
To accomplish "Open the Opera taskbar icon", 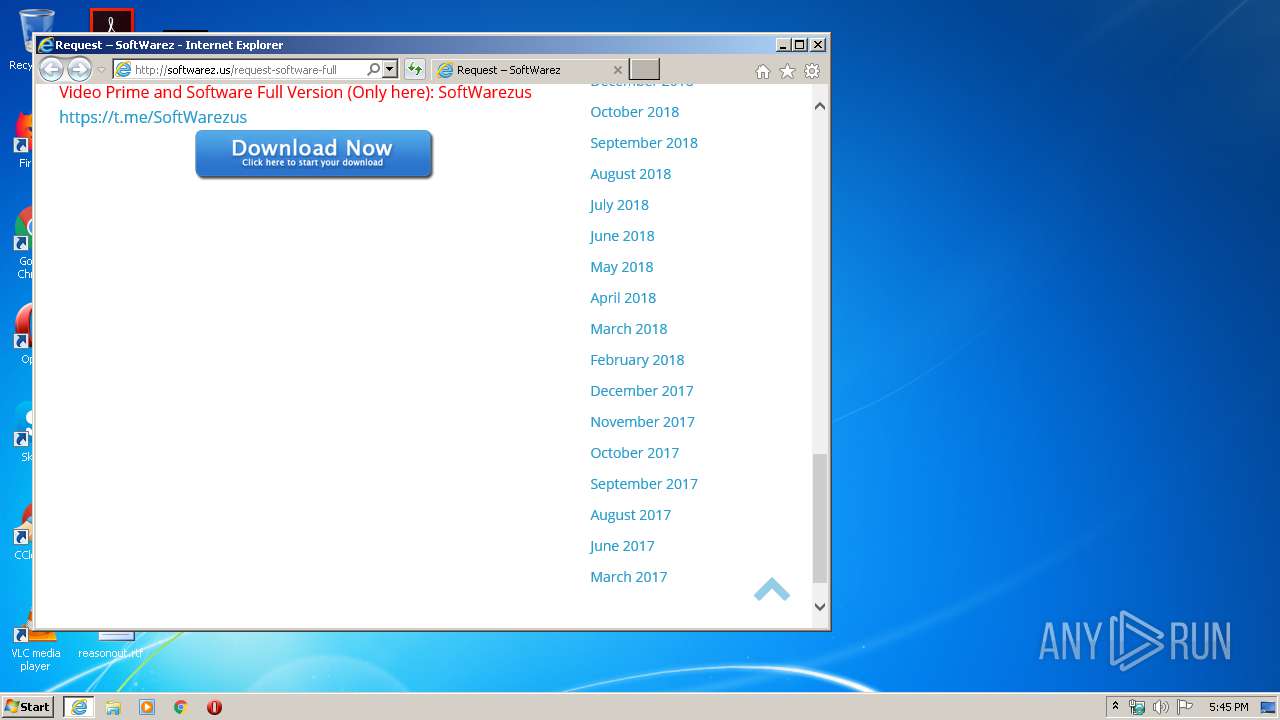I will tap(214, 707).
